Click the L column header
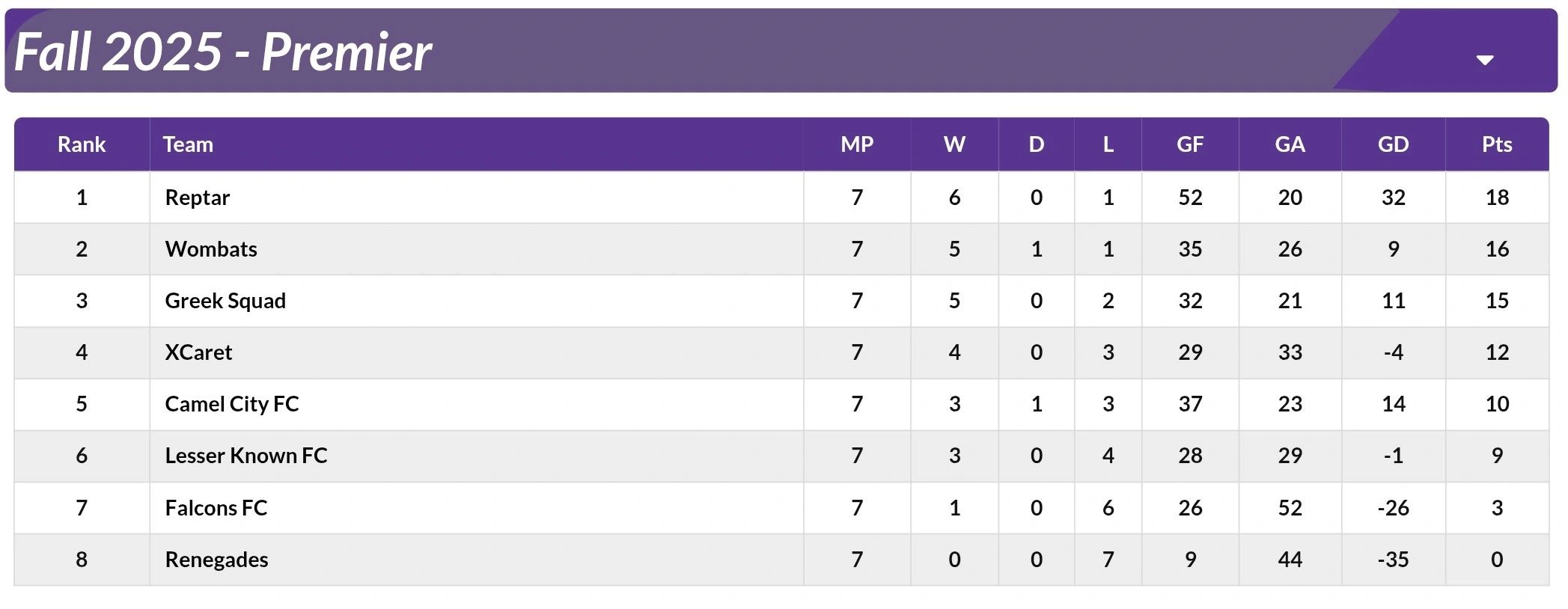The height and width of the screenshot is (609, 1568). coord(1108,144)
